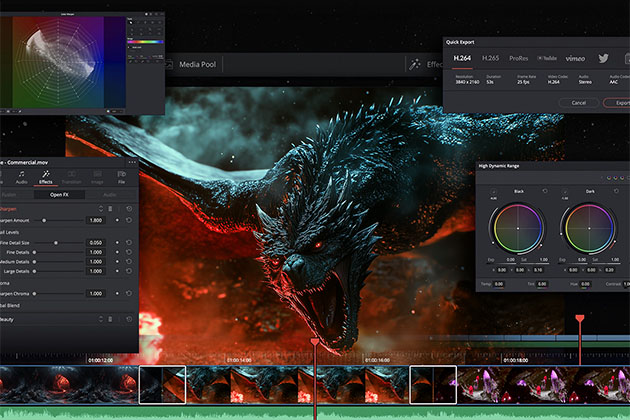Open the Dark zone falloff picker icon
The image size is (630, 420).
[x=565, y=192]
